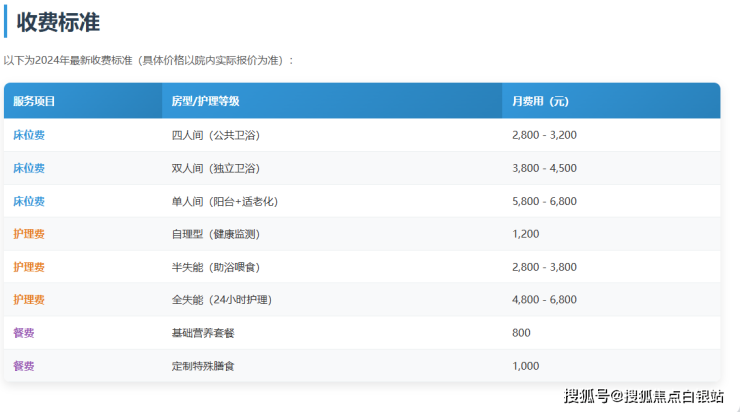Click the 护理费 label for 自理型

click(x=29, y=234)
